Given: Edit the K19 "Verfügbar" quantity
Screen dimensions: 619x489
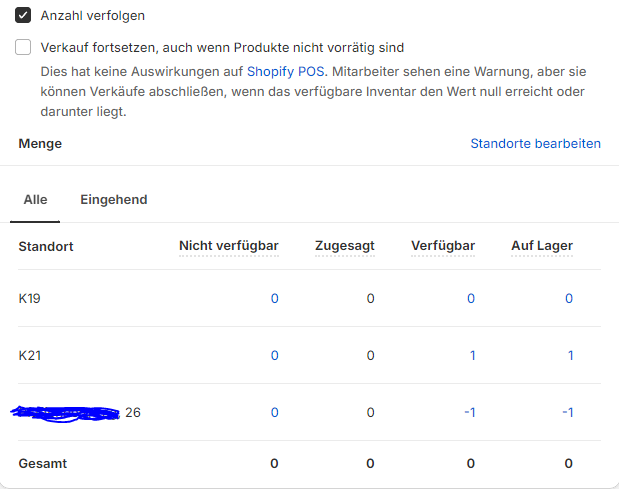Looking at the screenshot, I should (x=471, y=298).
